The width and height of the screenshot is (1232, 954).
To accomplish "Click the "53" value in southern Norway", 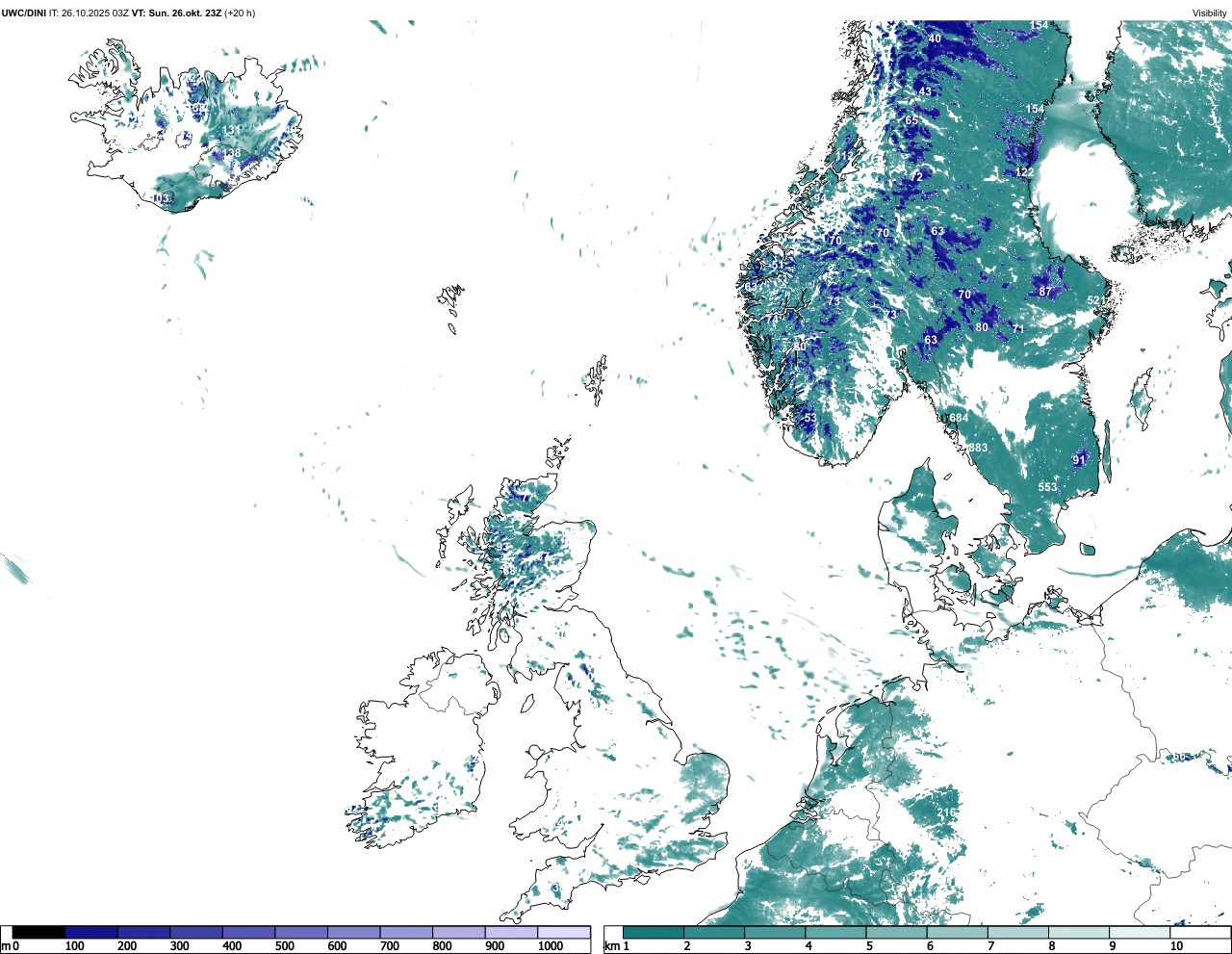I will (809, 418).
